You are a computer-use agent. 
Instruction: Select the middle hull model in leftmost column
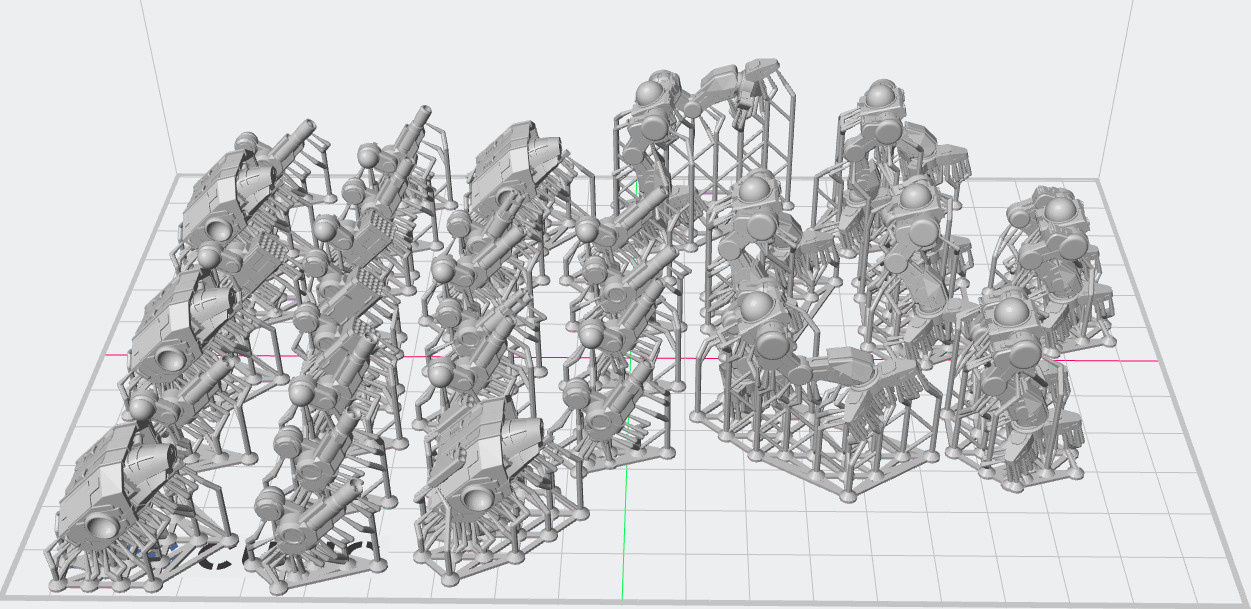click(182, 328)
